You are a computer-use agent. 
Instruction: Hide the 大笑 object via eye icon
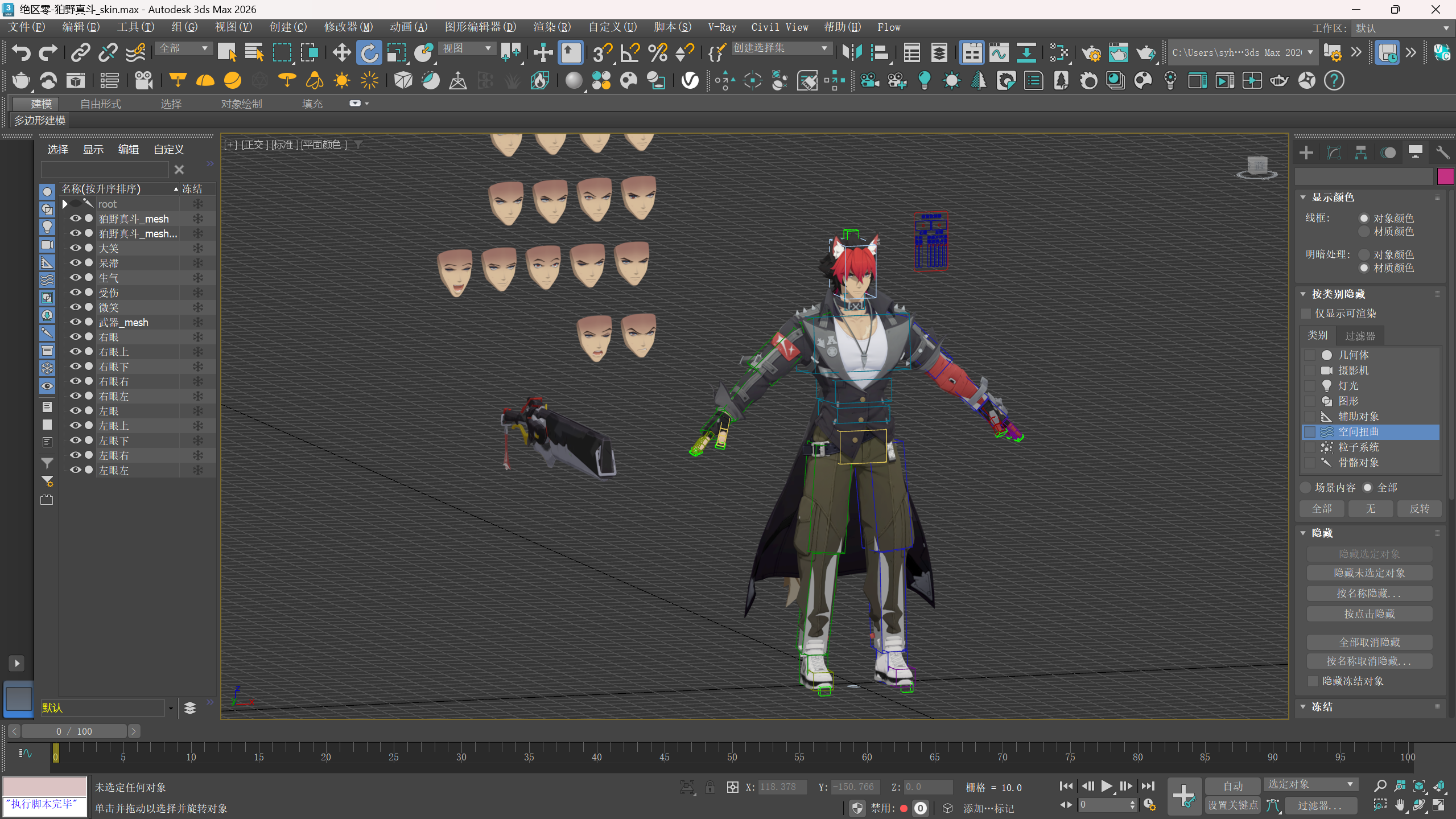75,248
